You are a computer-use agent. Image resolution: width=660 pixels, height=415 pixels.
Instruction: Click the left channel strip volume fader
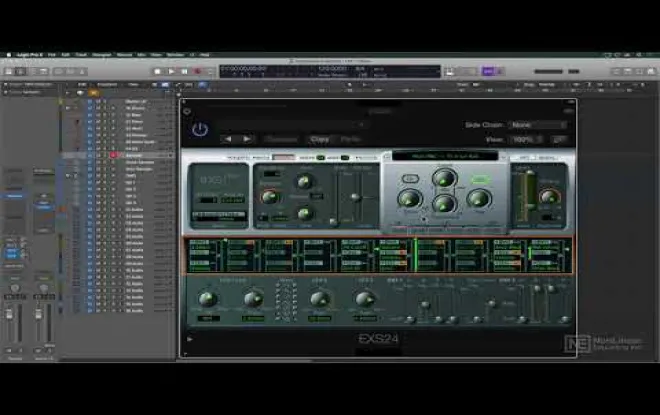pyautogui.click(x=9, y=315)
